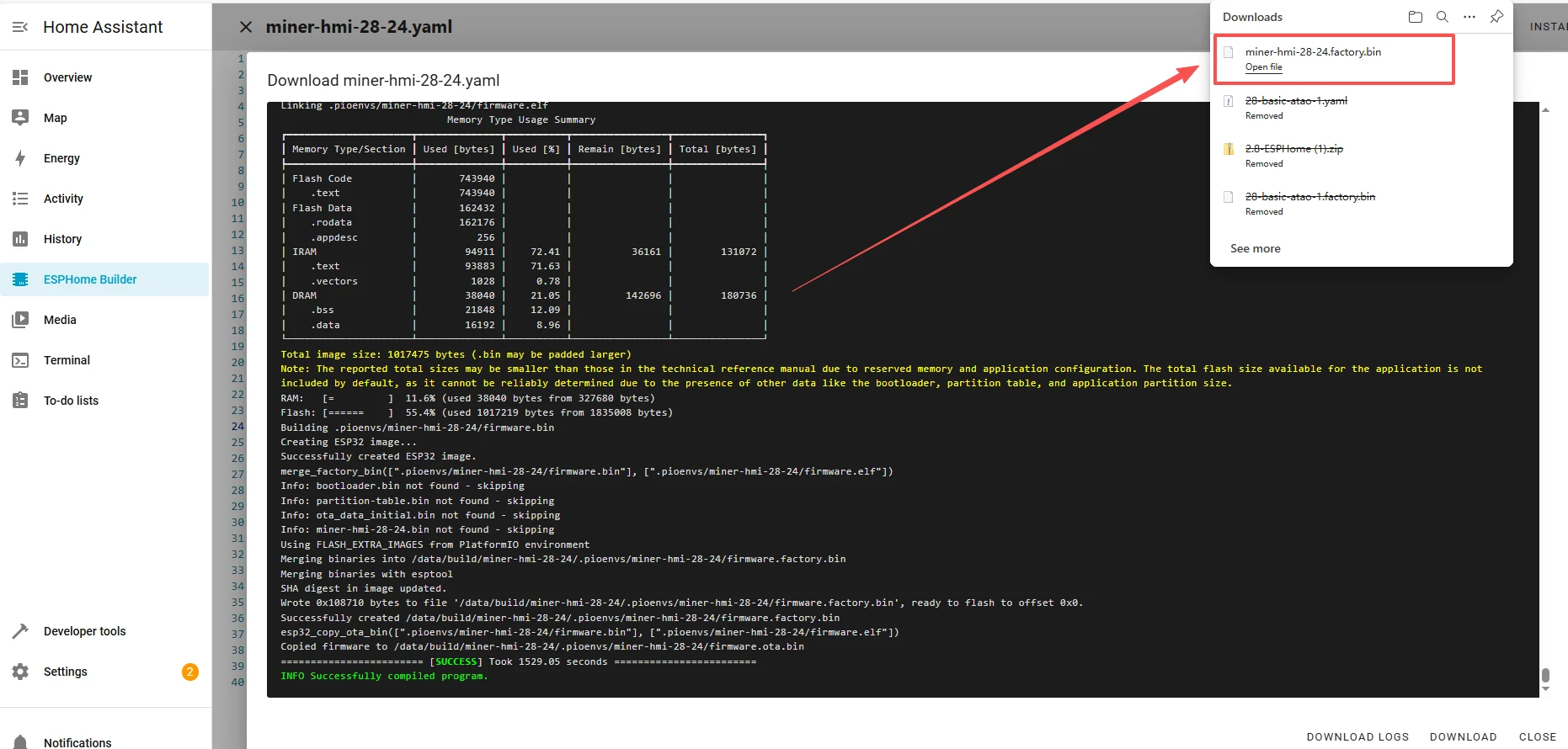This screenshot has width=1568, height=749.
Task: Pin the Downloads panel
Action: tap(1496, 17)
